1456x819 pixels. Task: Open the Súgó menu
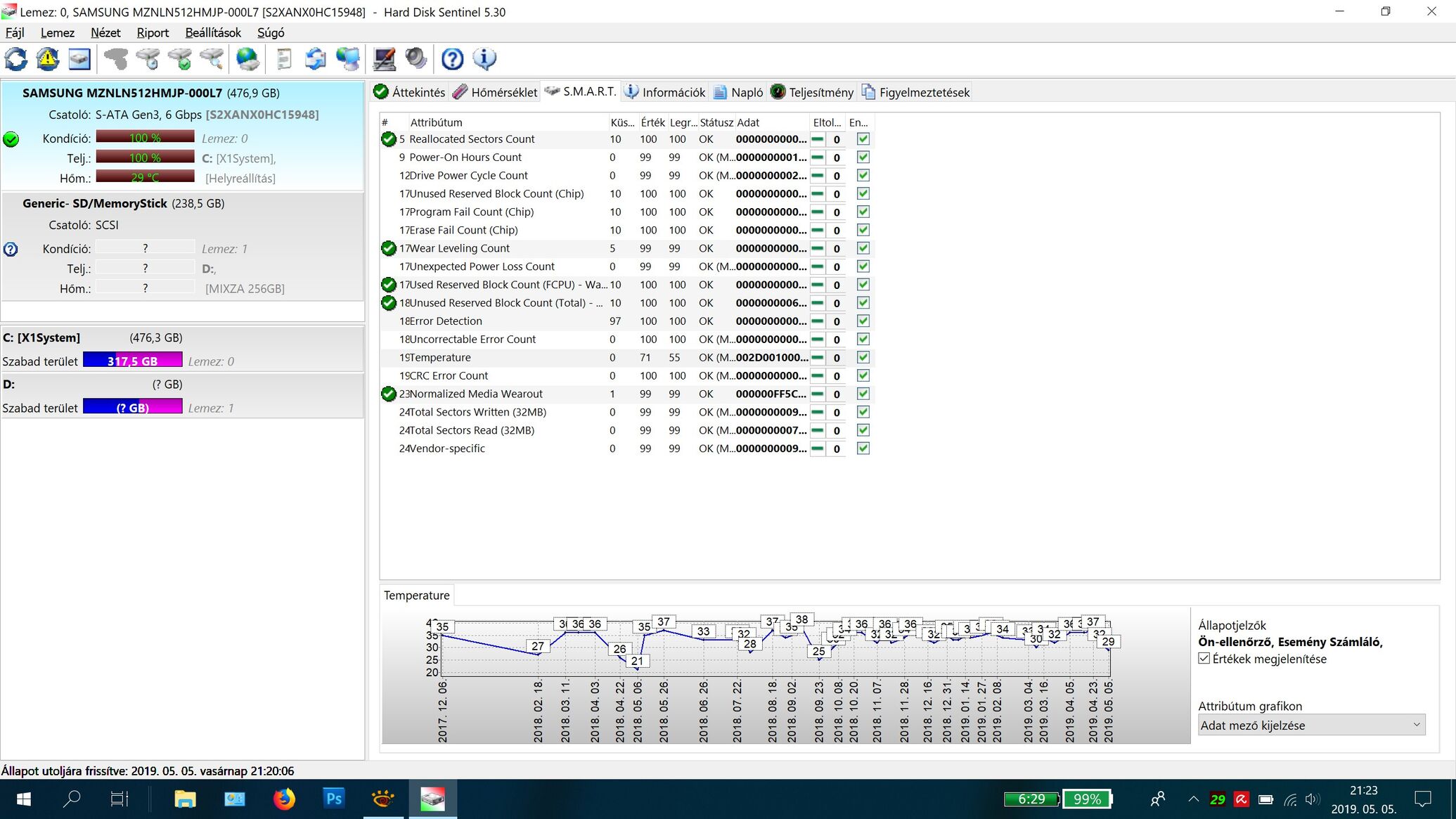tap(271, 32)
